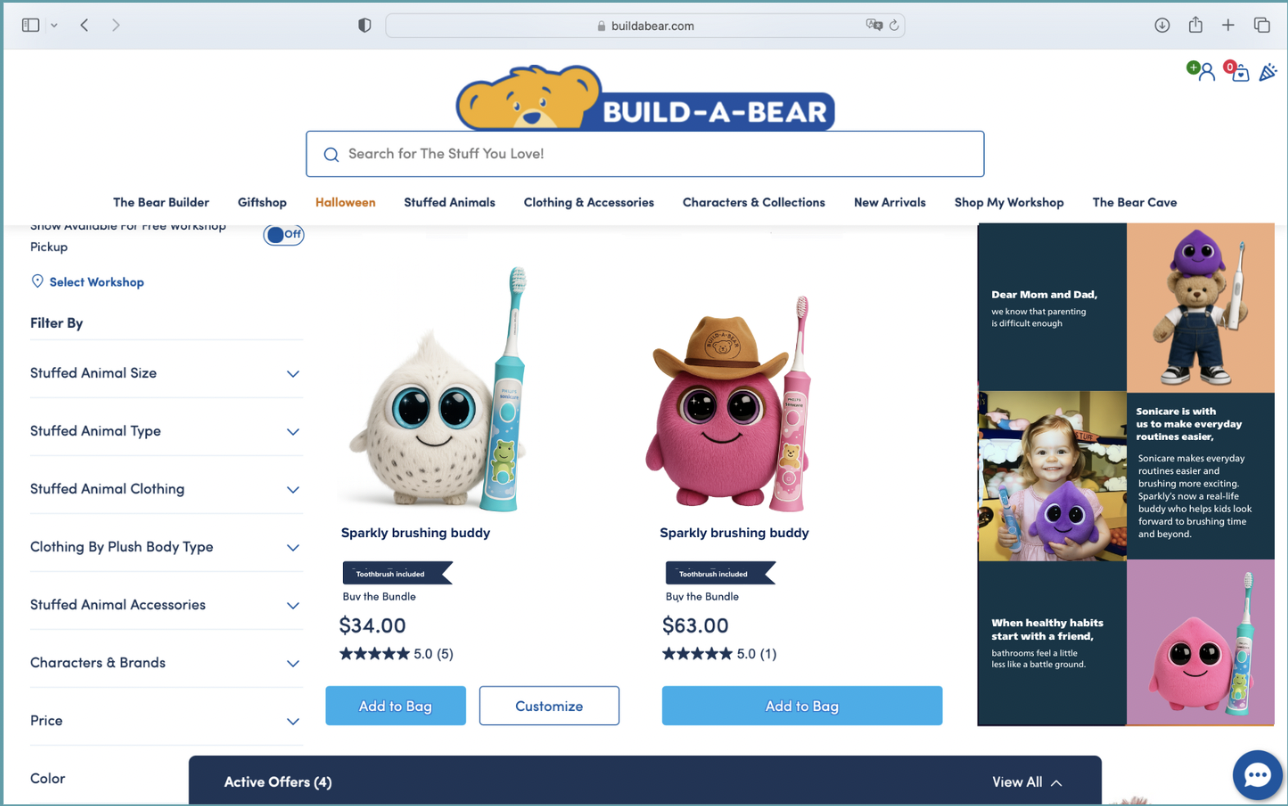This screenshot has height=806, width=1288.
Task: Click the Build-A-Bear logo
Action: [x=645, y=98]
